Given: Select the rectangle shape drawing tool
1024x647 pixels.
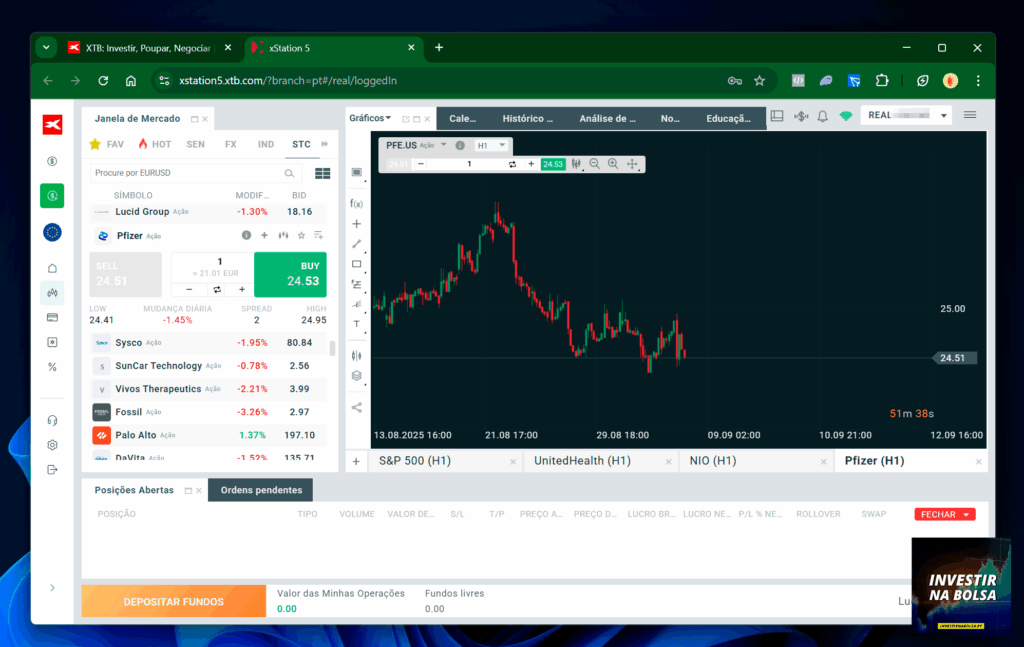Looking at the screenshot, I should [357, 264].
